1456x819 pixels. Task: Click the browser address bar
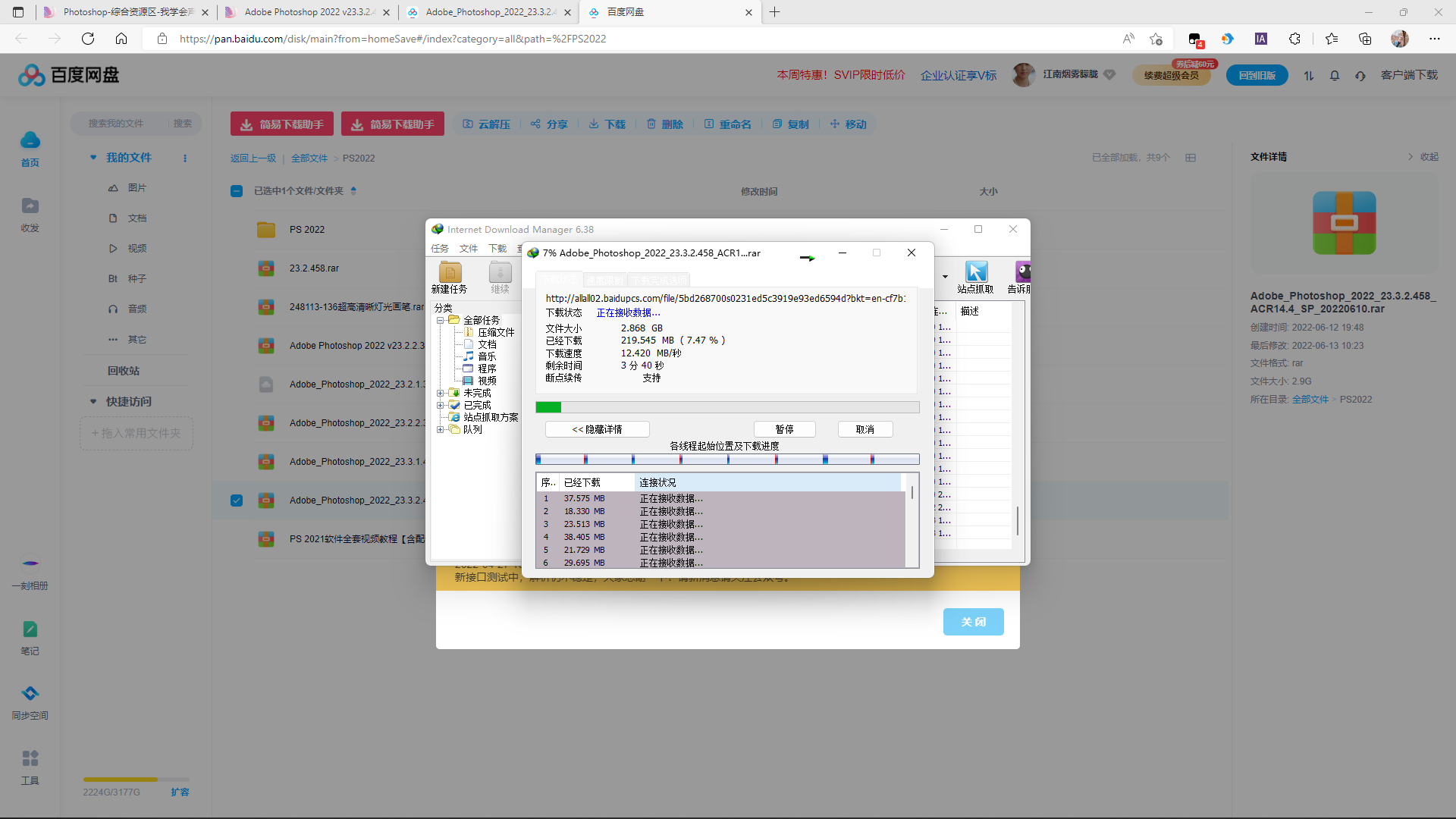pos(637,39)
